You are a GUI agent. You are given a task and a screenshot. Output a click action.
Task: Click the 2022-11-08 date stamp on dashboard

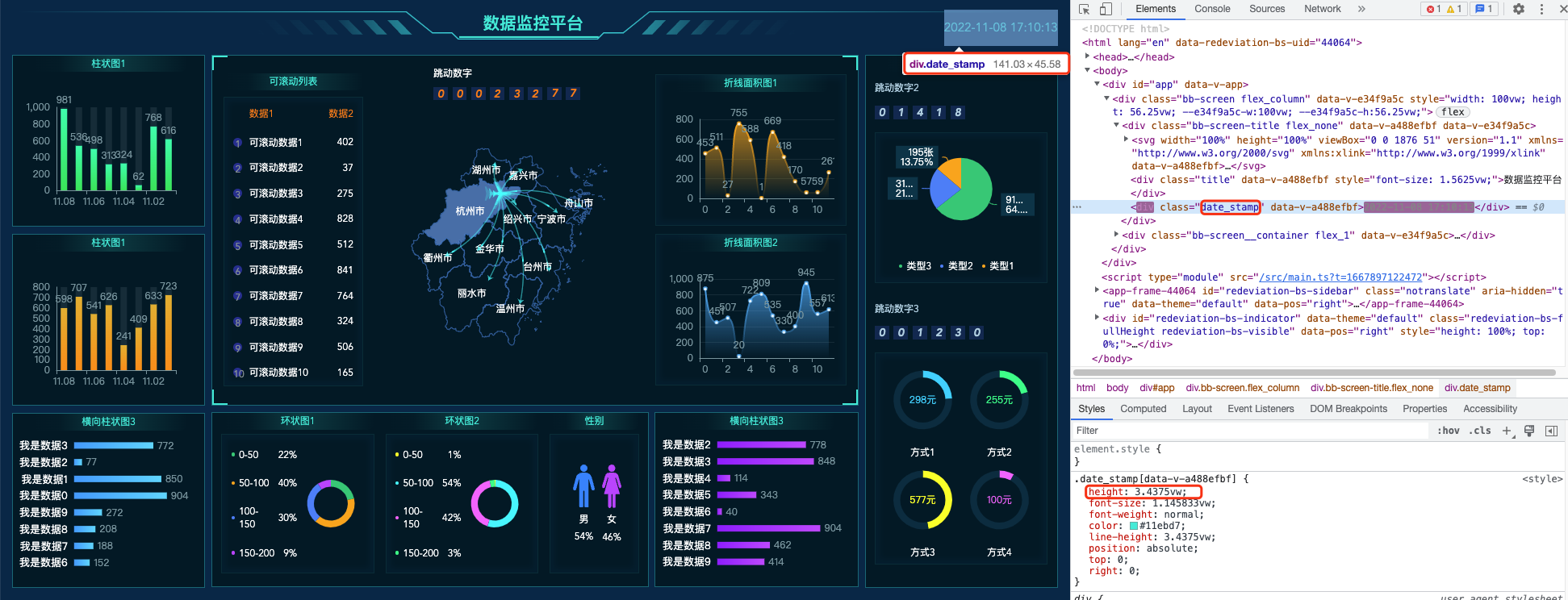pos(1001,27)
